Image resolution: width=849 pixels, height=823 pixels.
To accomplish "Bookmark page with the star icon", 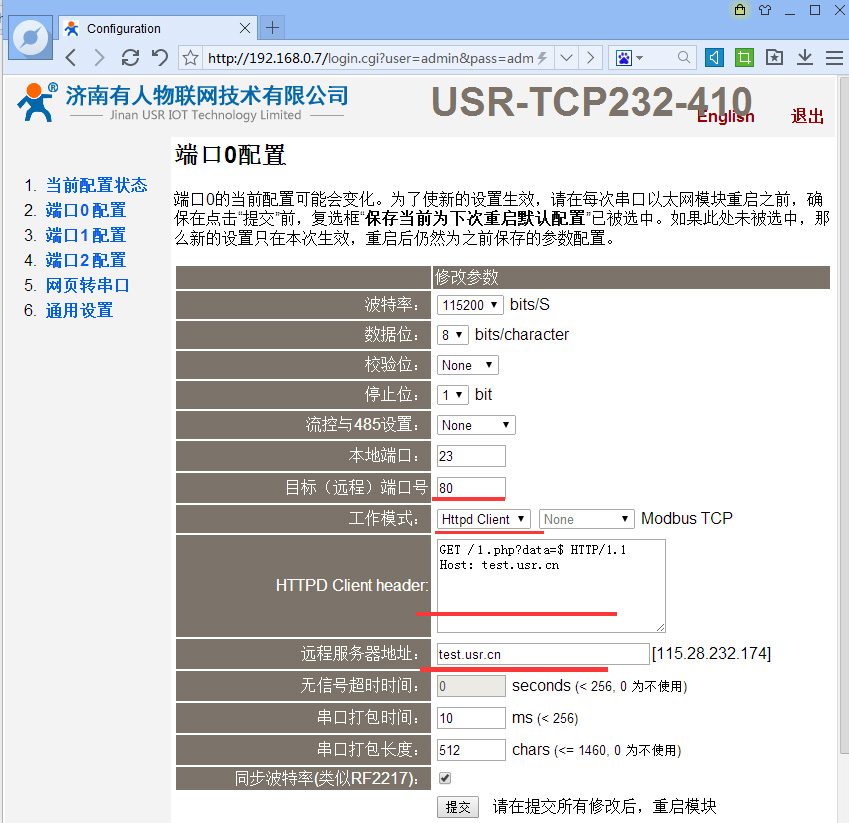I will tap(191, 58).
